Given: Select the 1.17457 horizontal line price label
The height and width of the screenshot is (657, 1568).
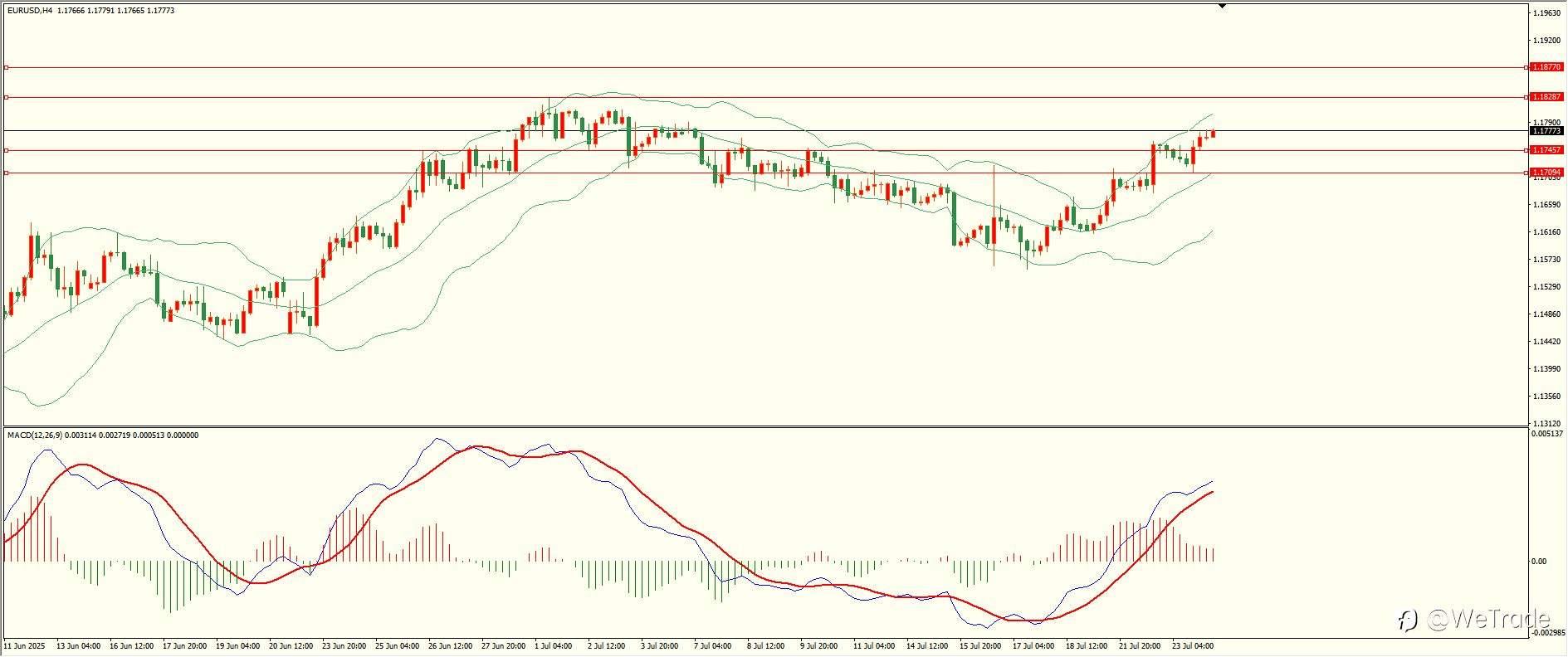Looking at the screenshot, I should click(1546, 150).
